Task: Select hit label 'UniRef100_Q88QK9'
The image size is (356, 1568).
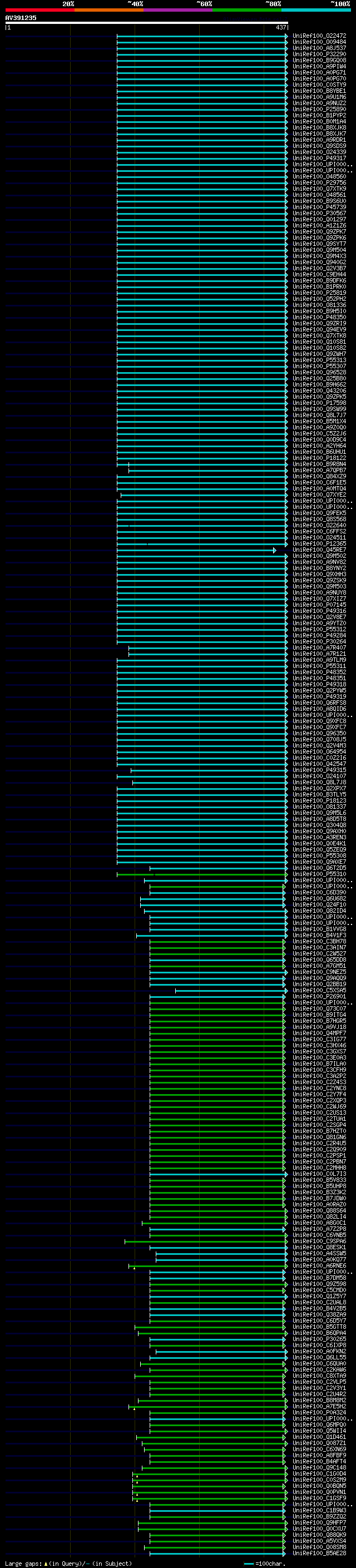Action: coord(319,1535)
